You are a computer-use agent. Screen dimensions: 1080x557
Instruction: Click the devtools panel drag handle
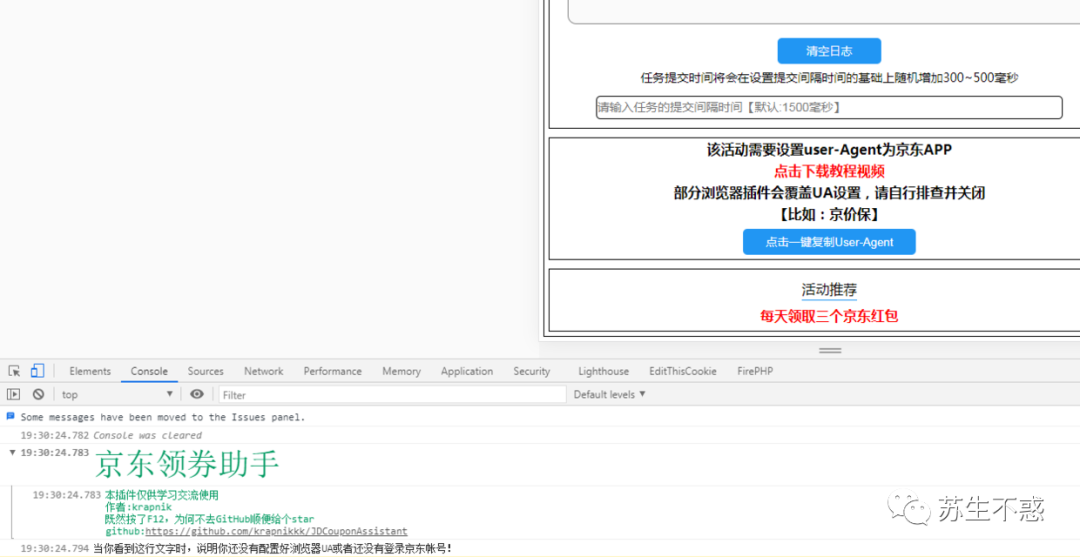coord(830,350)
